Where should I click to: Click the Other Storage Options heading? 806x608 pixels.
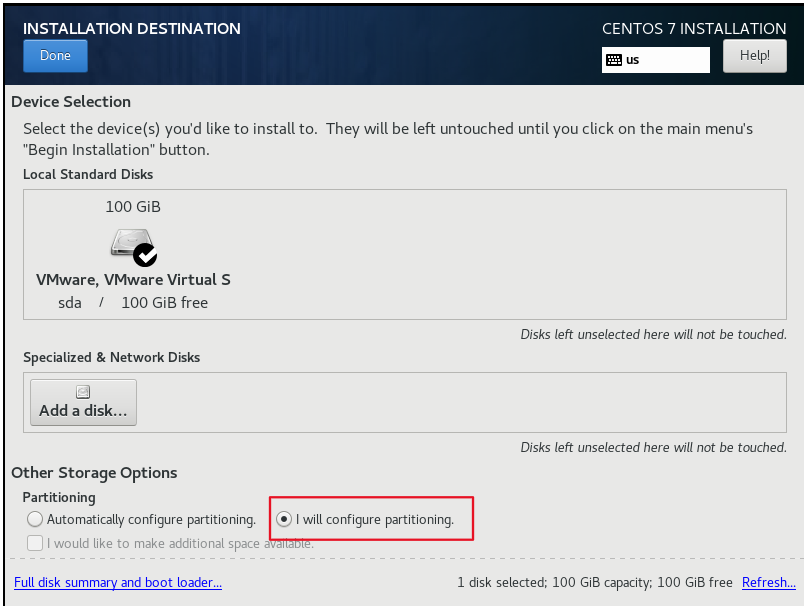[94, 472]
